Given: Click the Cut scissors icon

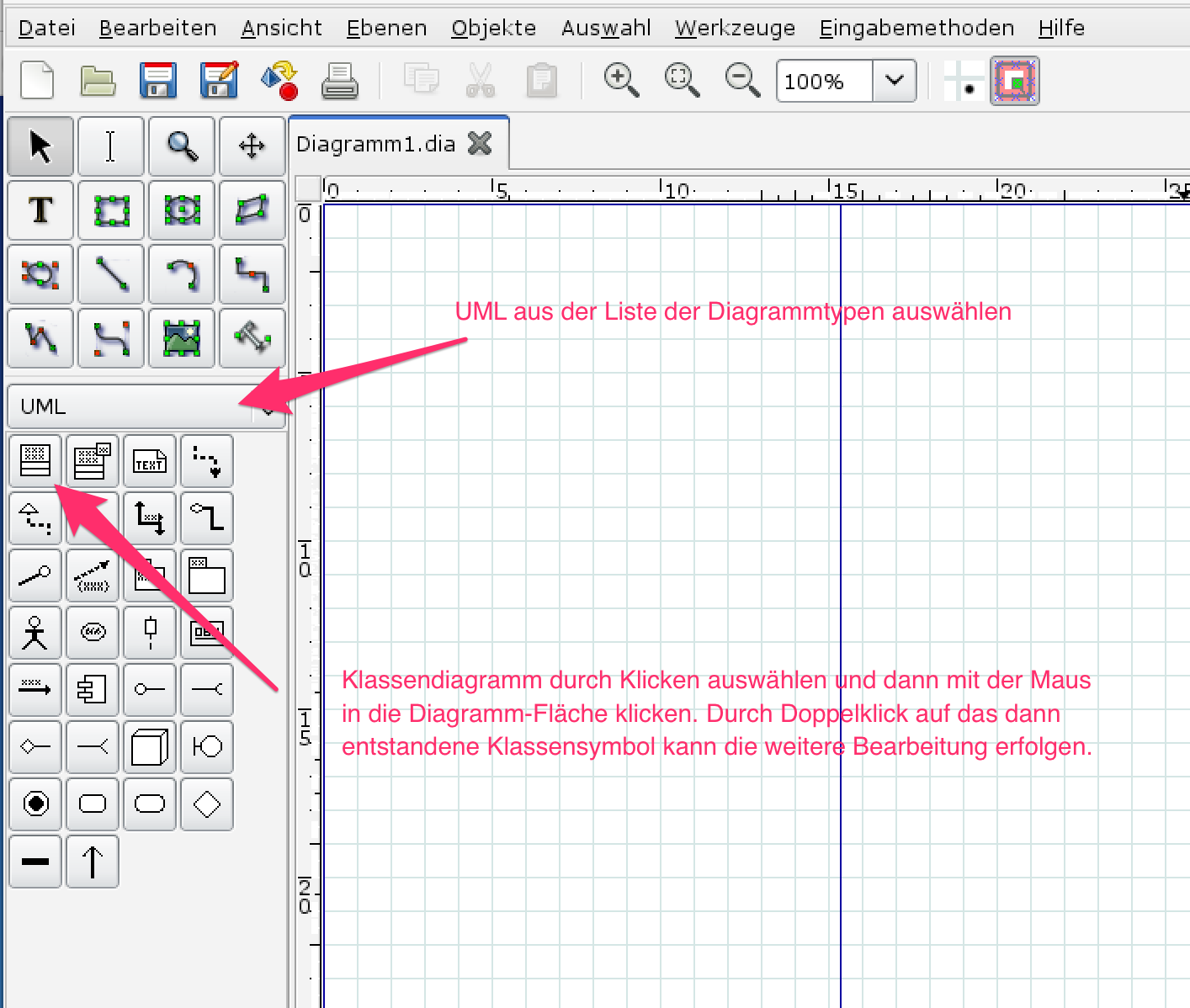Looking at the screenshot, I should (x=481, y=81).
